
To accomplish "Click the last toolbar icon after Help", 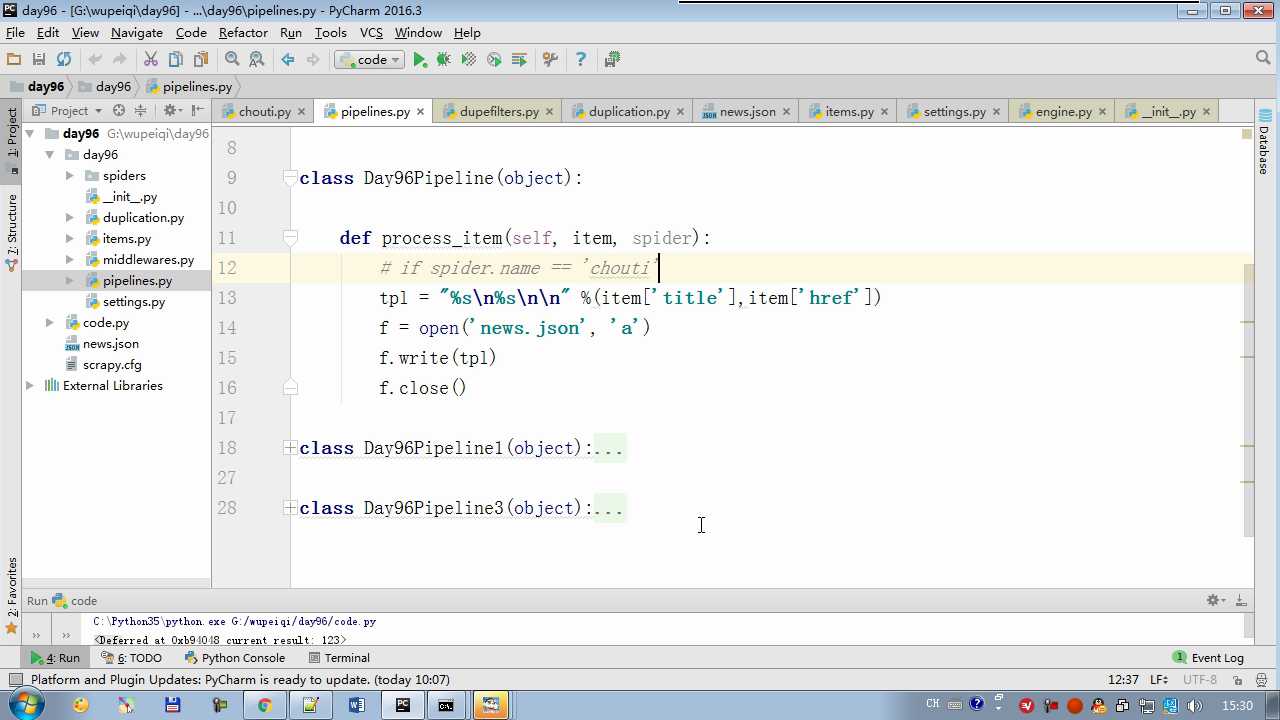I will click(612, 60).
